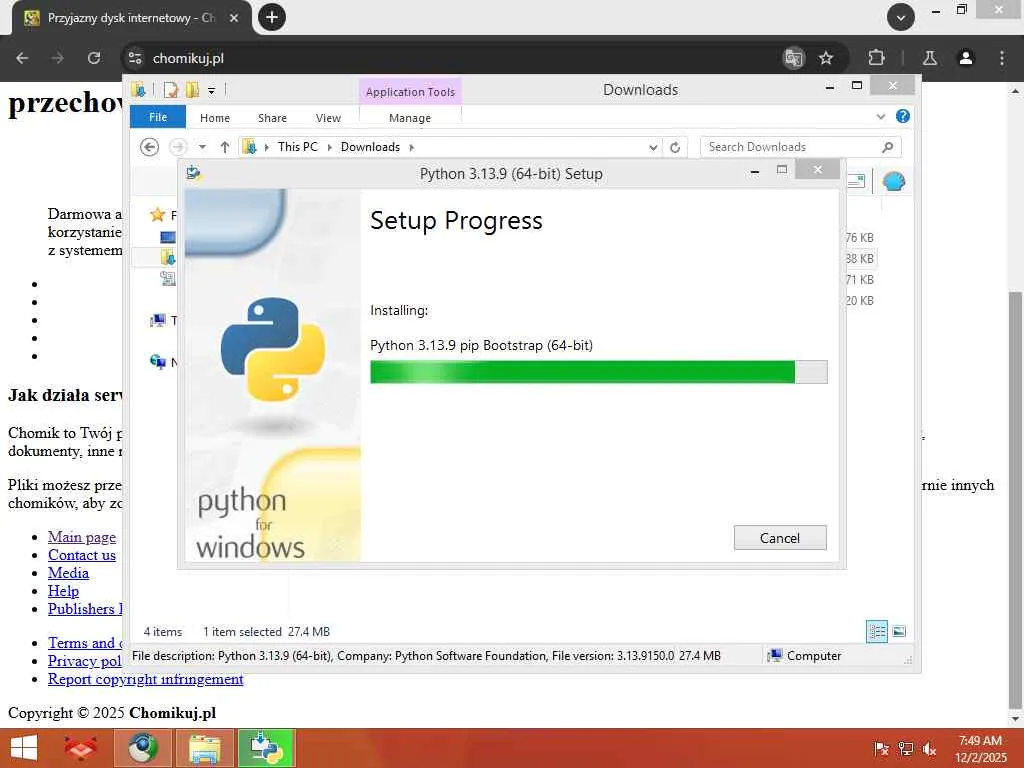Open Chrome extensions puzzle icon
The image size is (1024, 768).
(x=876, y=58)
